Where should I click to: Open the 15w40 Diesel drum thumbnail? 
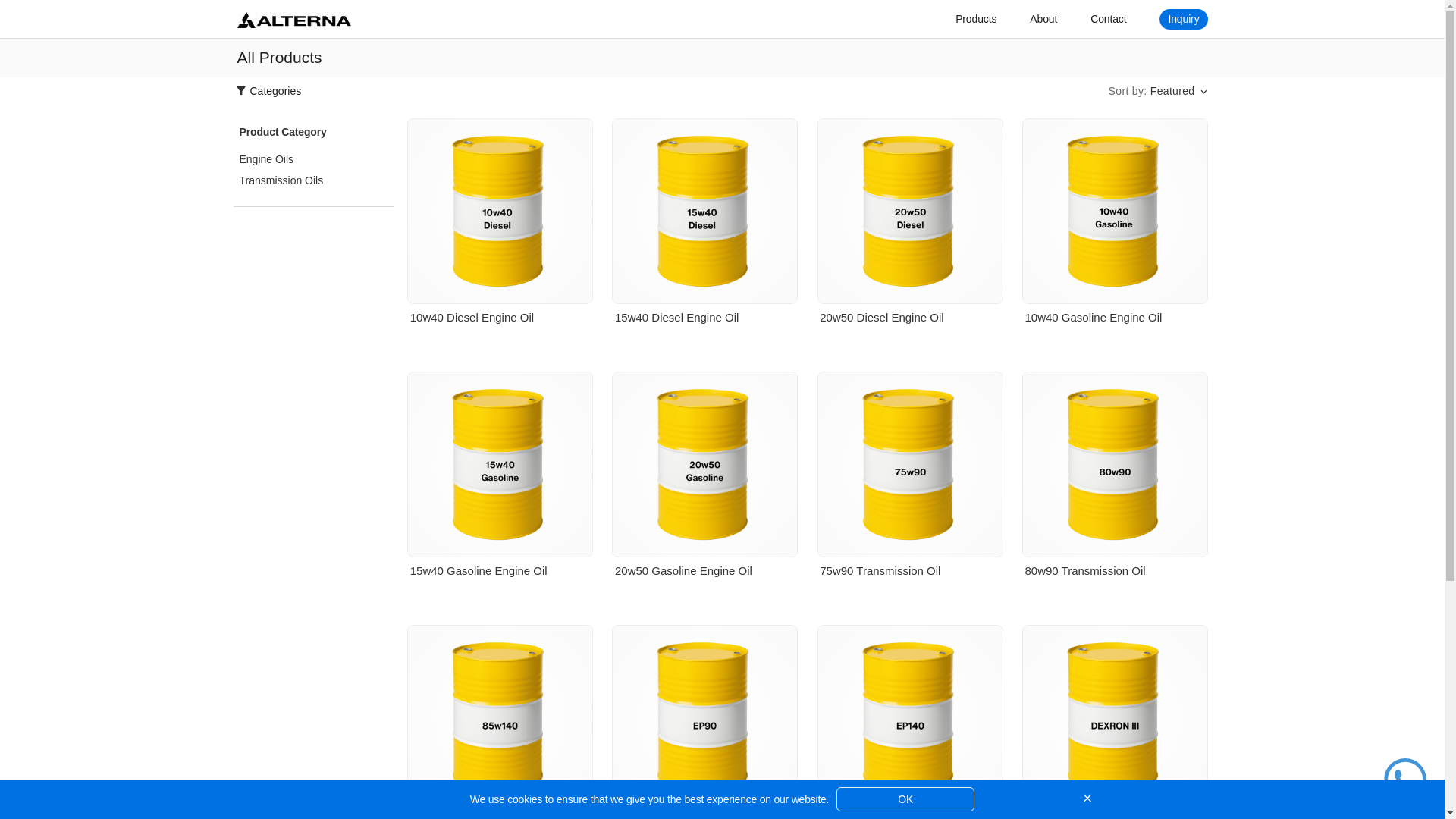coord(704,211)
